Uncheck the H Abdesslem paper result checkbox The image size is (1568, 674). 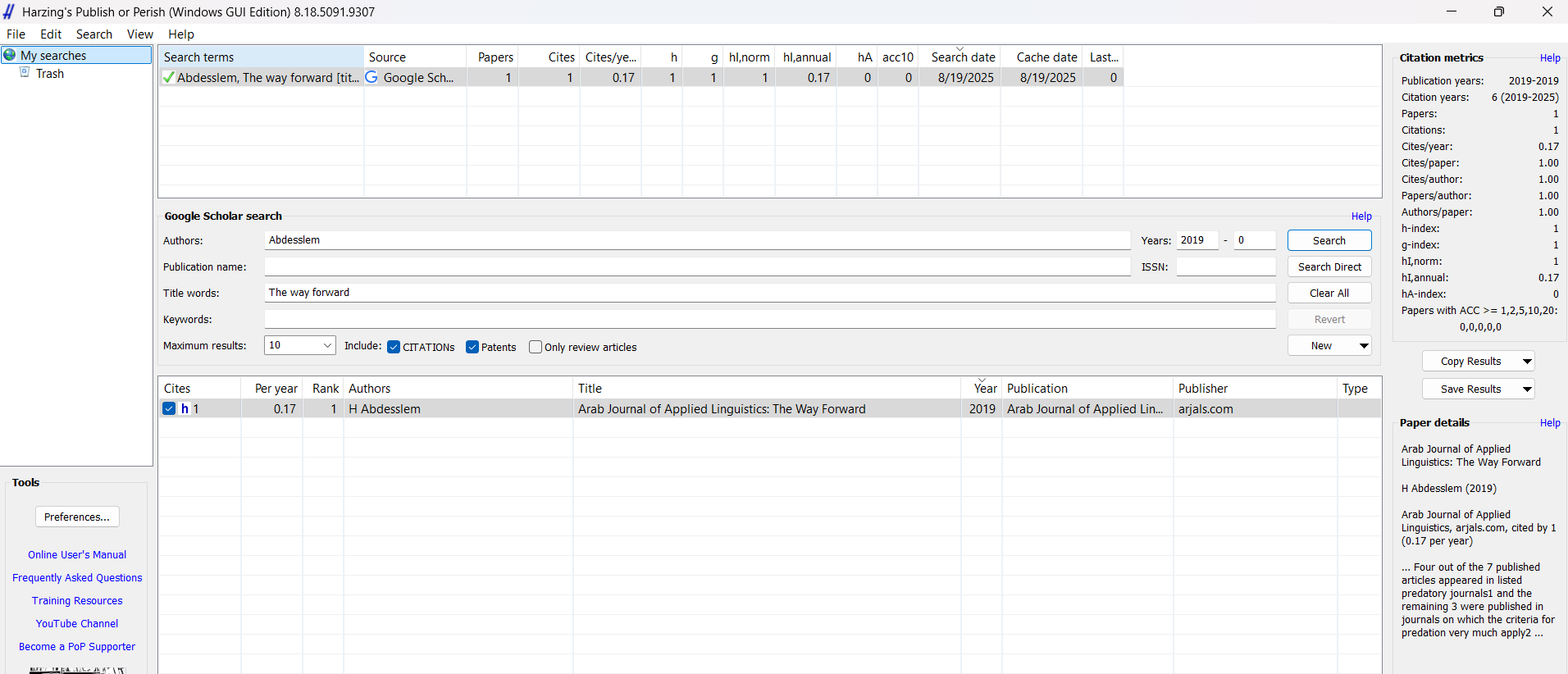tap(169, 408)
